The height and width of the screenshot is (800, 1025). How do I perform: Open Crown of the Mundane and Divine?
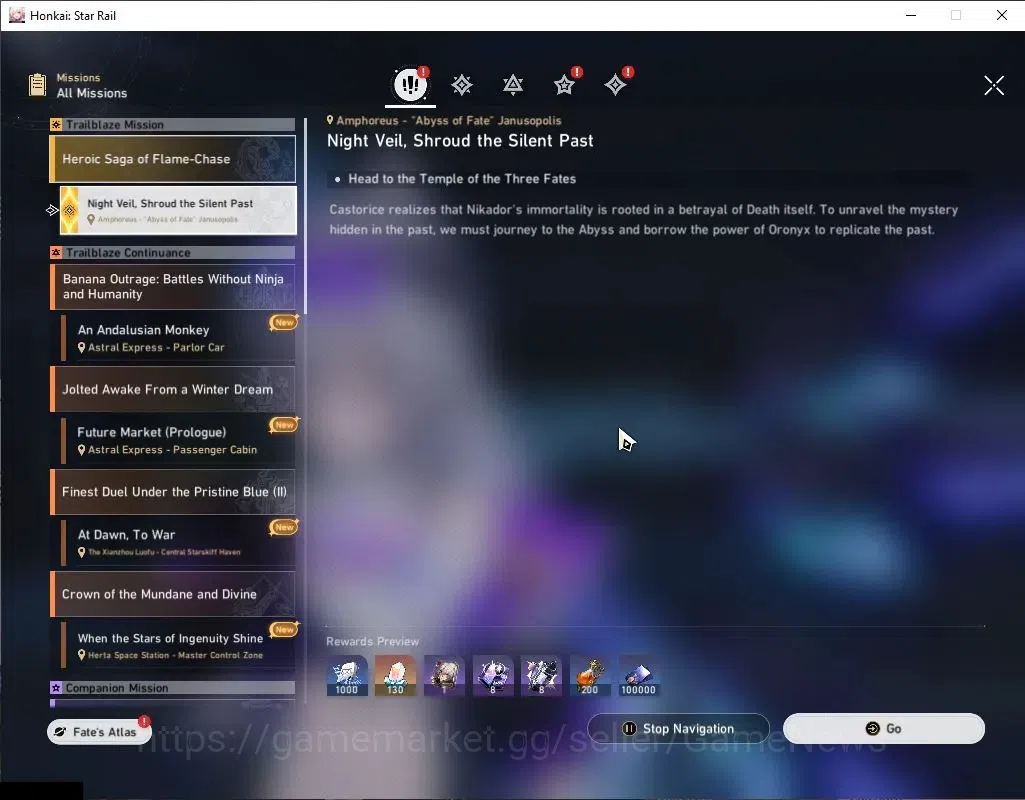(x=173, y=594)
